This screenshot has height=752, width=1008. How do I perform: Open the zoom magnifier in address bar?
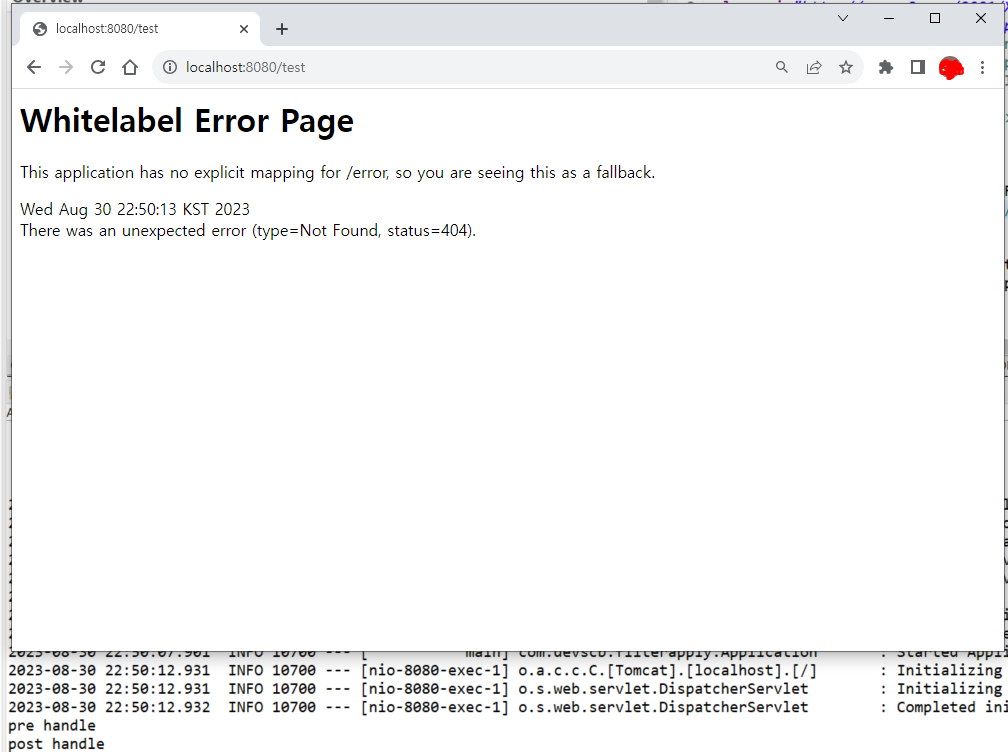pos(782,67)
